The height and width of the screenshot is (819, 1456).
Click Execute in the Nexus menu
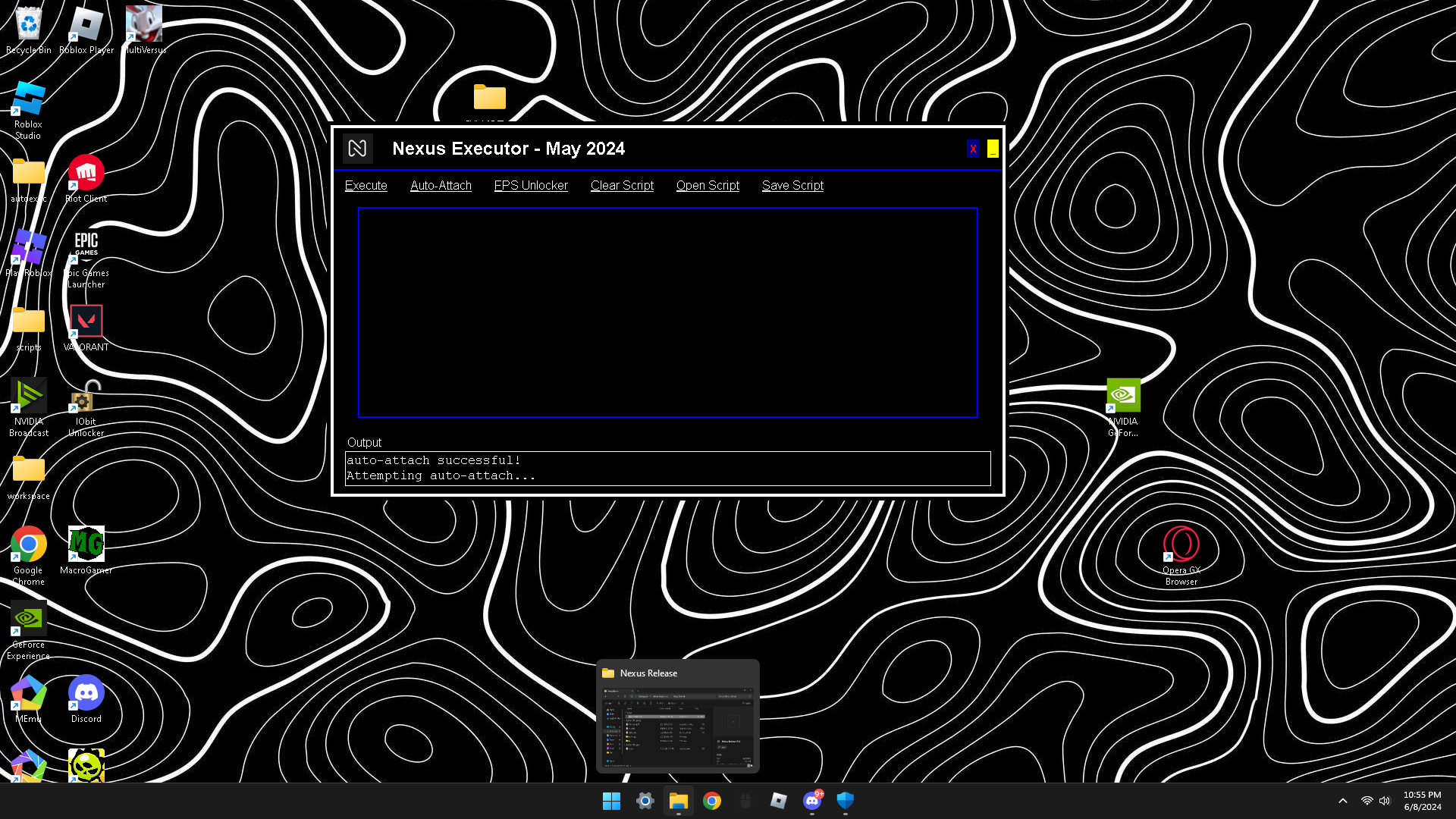(366, 186)
